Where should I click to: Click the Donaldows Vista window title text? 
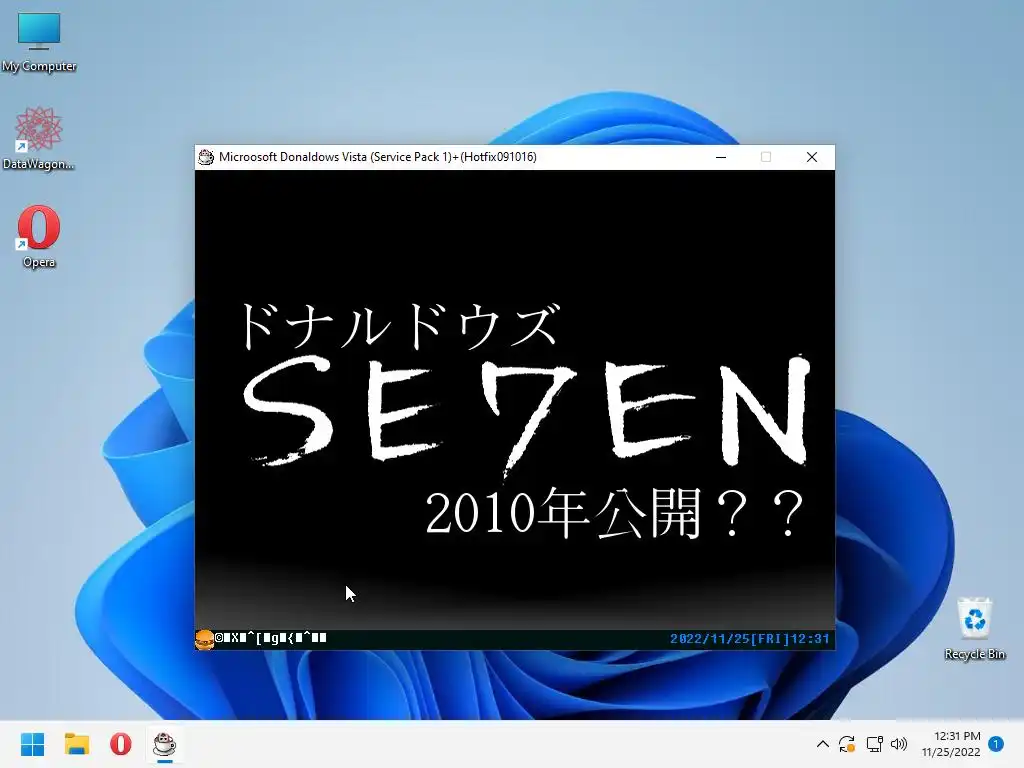coord(377,157)
